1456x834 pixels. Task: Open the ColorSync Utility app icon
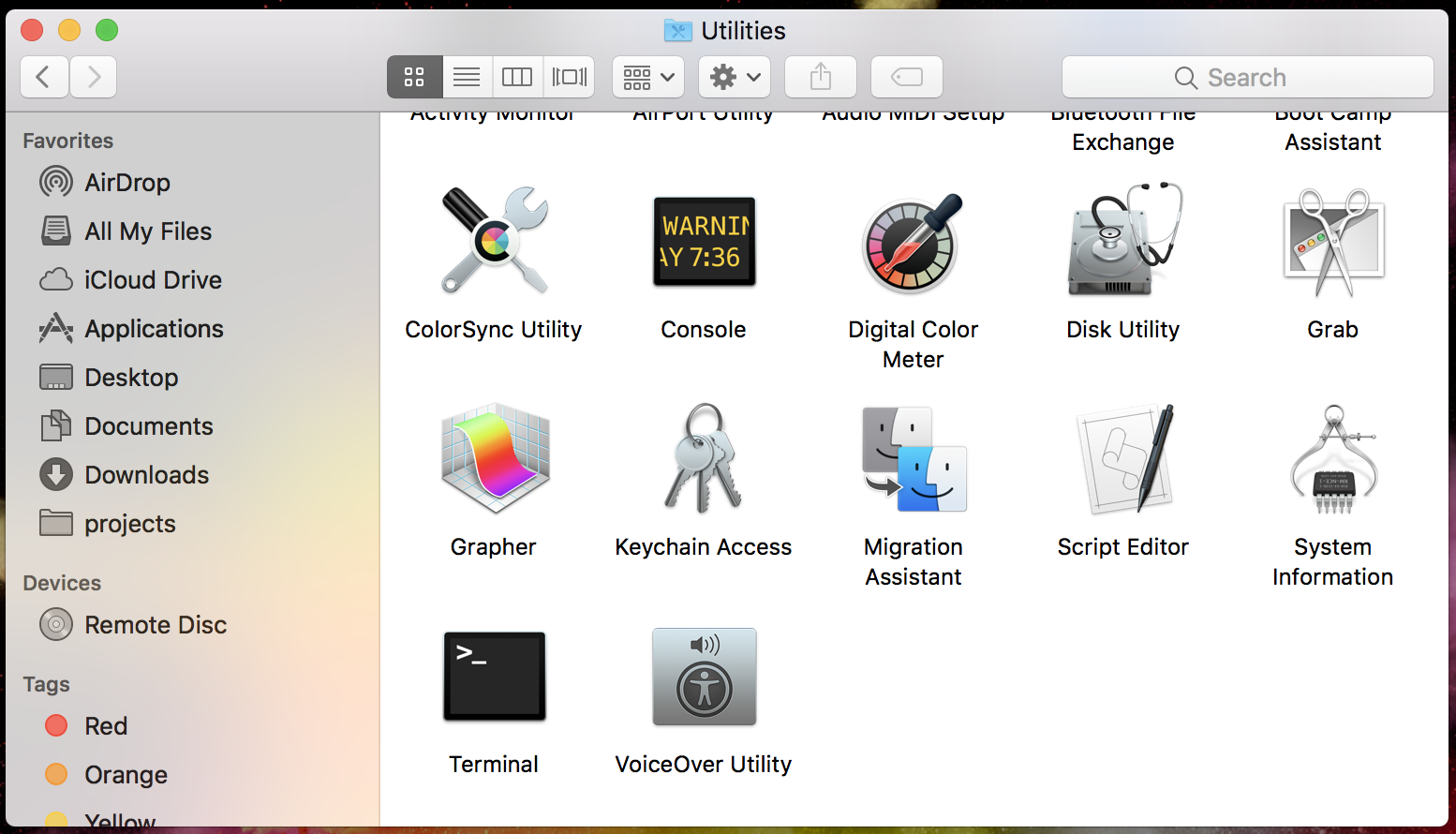point(494,241)
